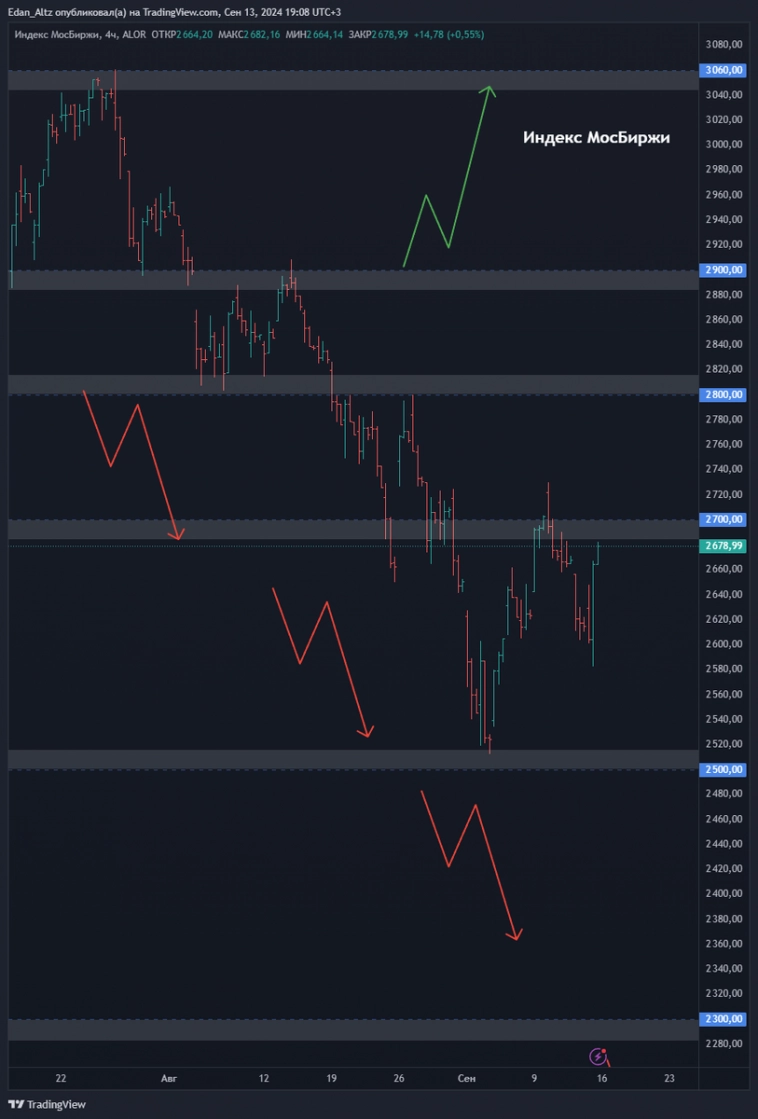Open the TradingView logo at bottom
758x1119 pixels.
click(46, 1104)
